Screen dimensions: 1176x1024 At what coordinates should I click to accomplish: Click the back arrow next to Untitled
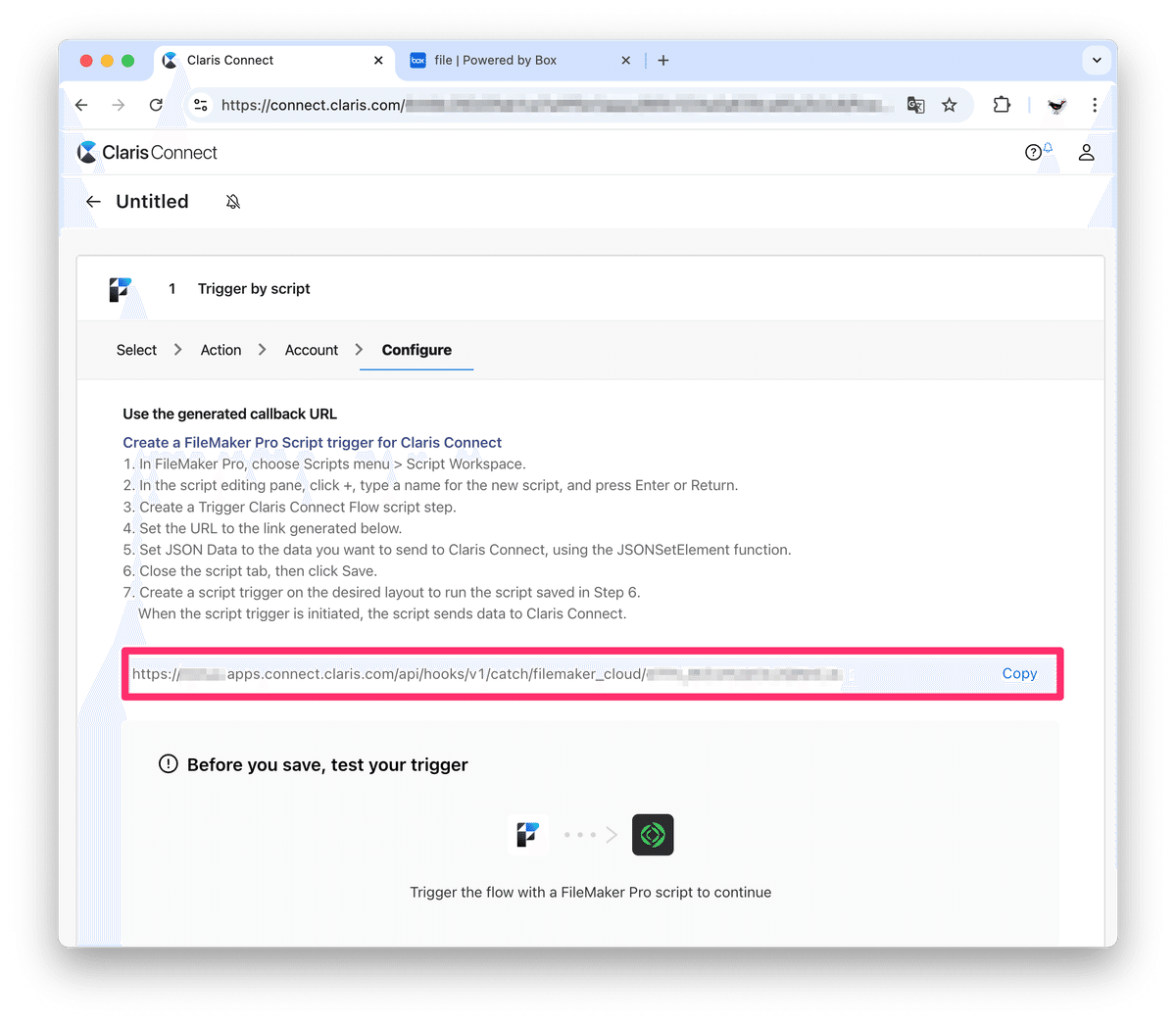92,201
